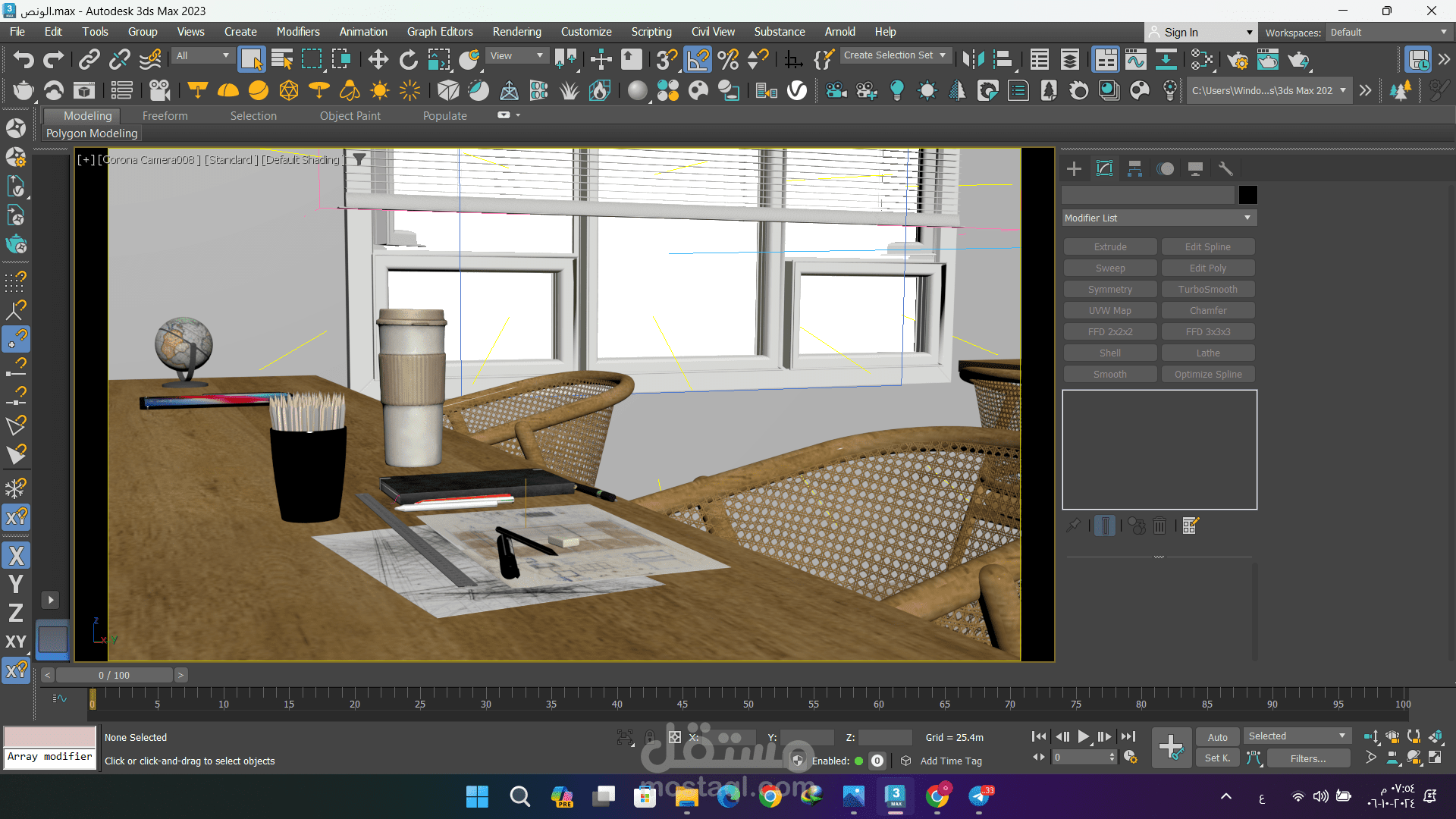Toggle Auto key mode
Screen dimensions: 1456x819
(x=1217, y=737)
